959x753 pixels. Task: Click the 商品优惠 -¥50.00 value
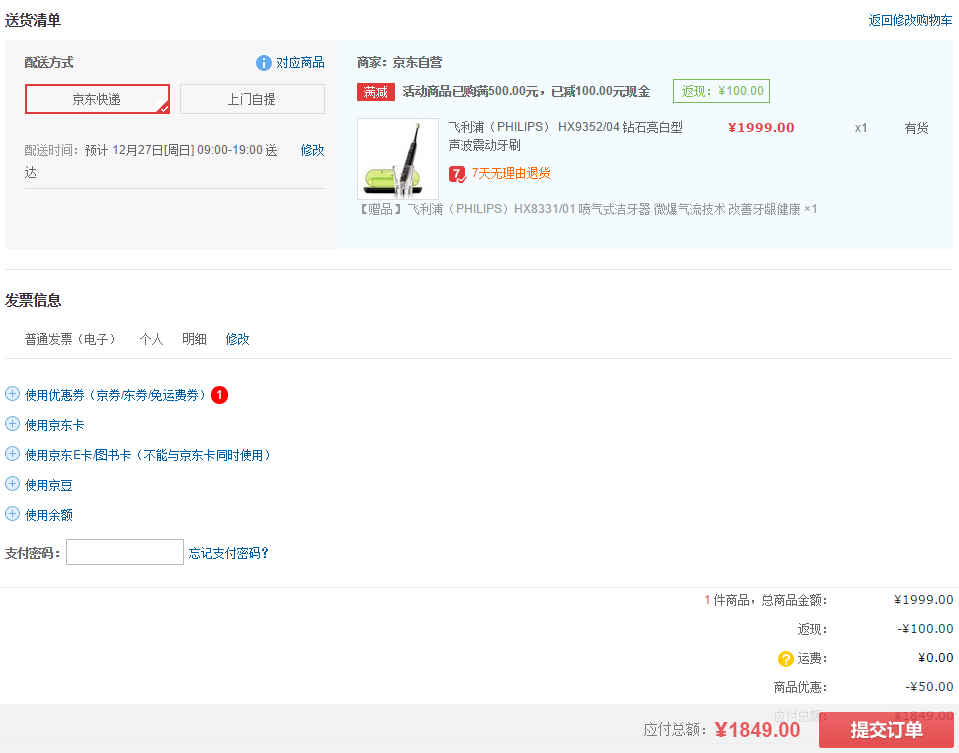929,687
